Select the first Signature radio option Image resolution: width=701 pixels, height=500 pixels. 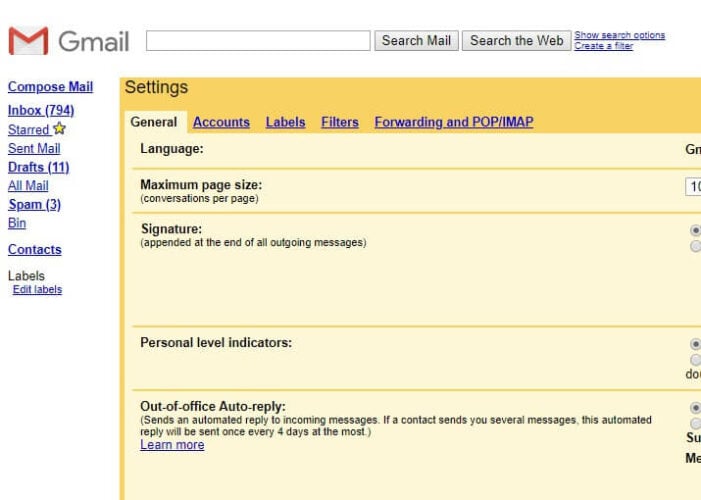[695, 230]
